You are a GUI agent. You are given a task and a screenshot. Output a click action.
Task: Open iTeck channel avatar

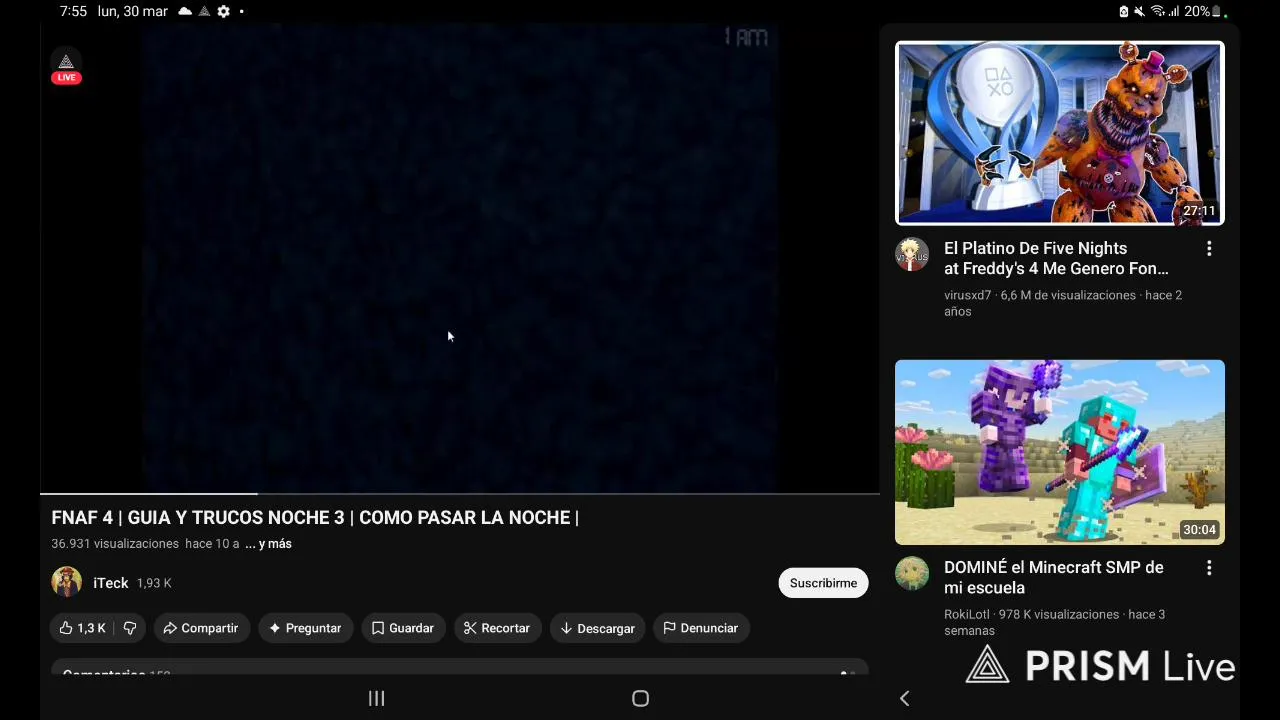(x=67, y=583)
